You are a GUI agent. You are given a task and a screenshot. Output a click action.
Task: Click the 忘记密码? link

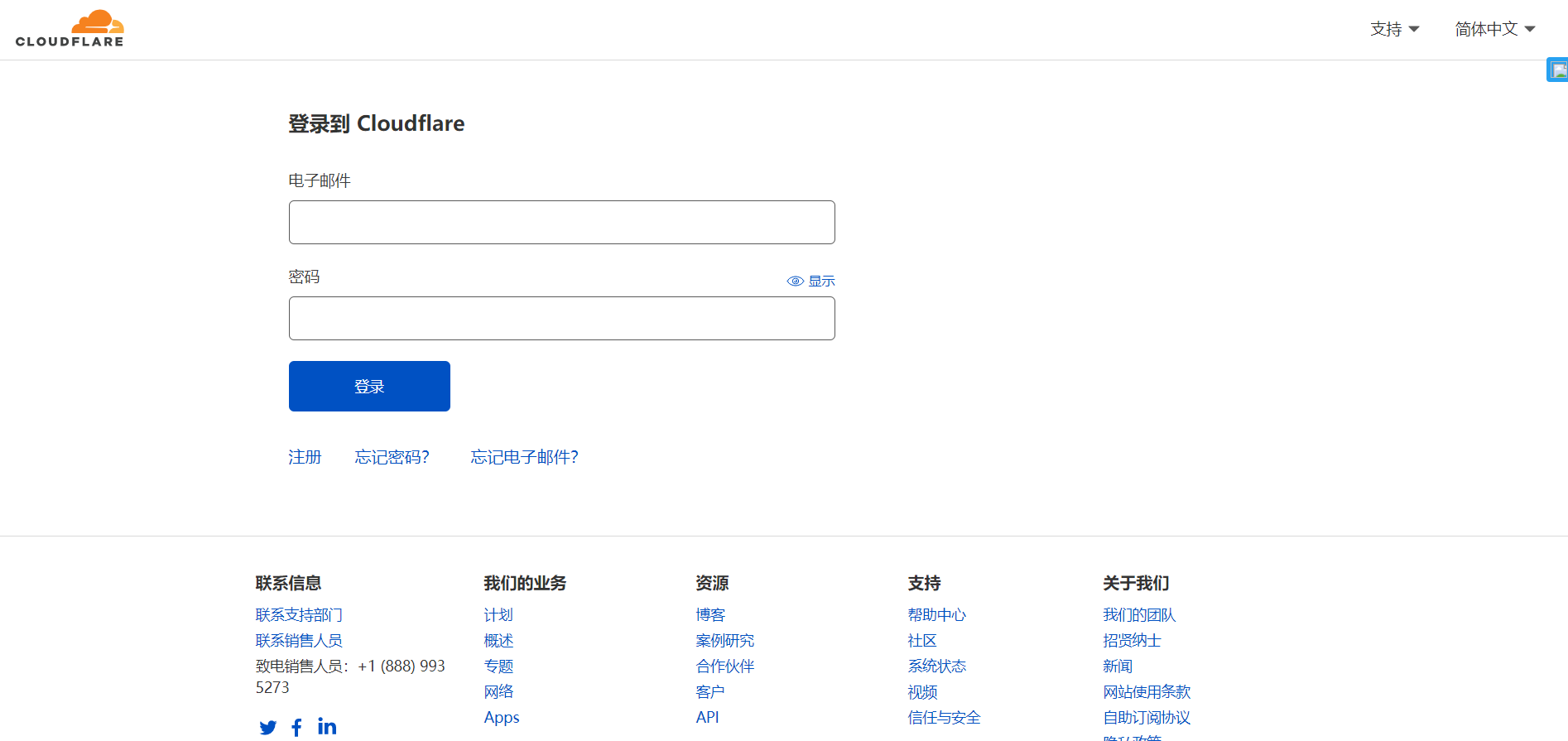pyautogui.click(x=392, y=457)
